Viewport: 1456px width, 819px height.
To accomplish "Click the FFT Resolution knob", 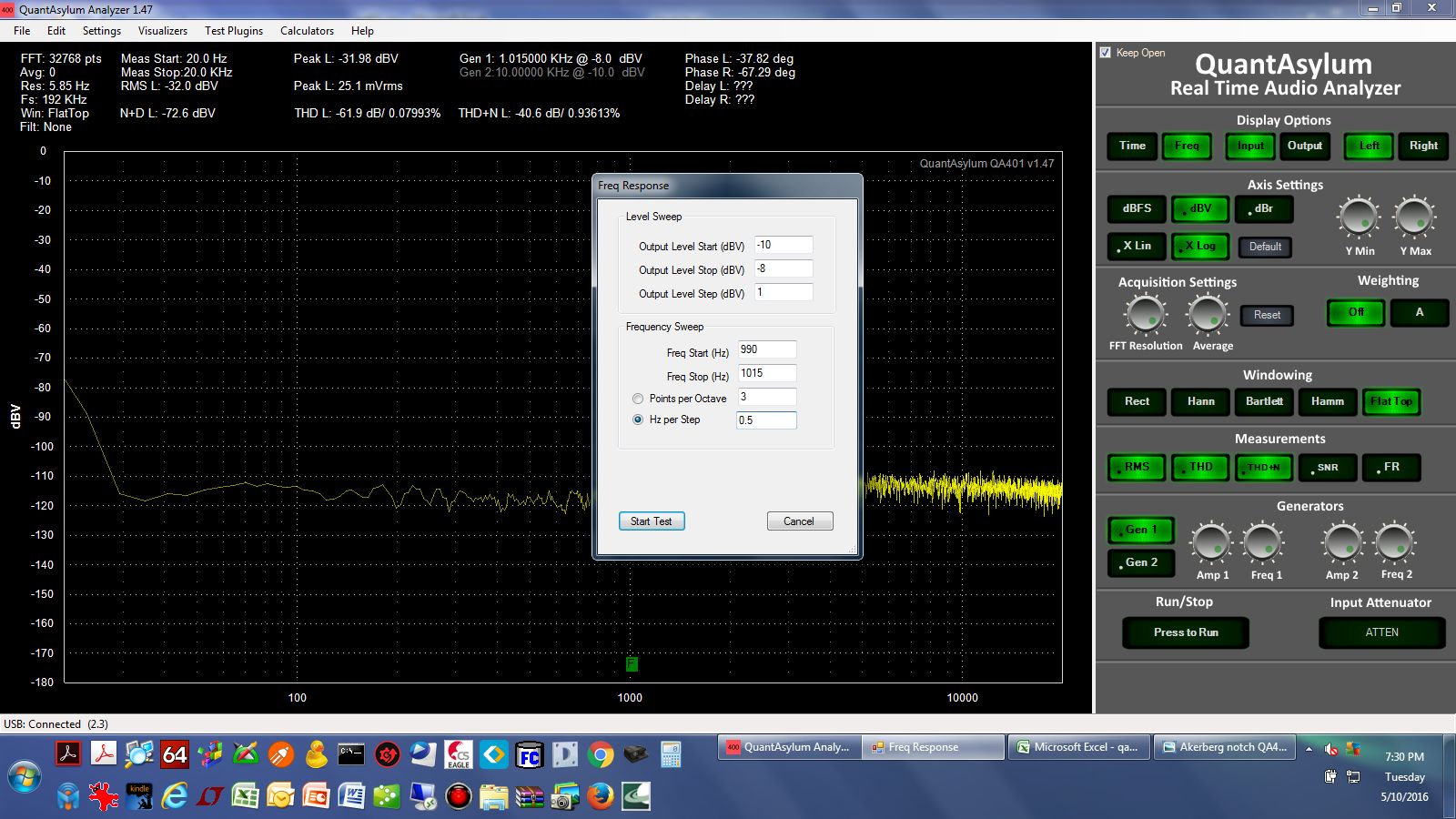I will 1146,315.
